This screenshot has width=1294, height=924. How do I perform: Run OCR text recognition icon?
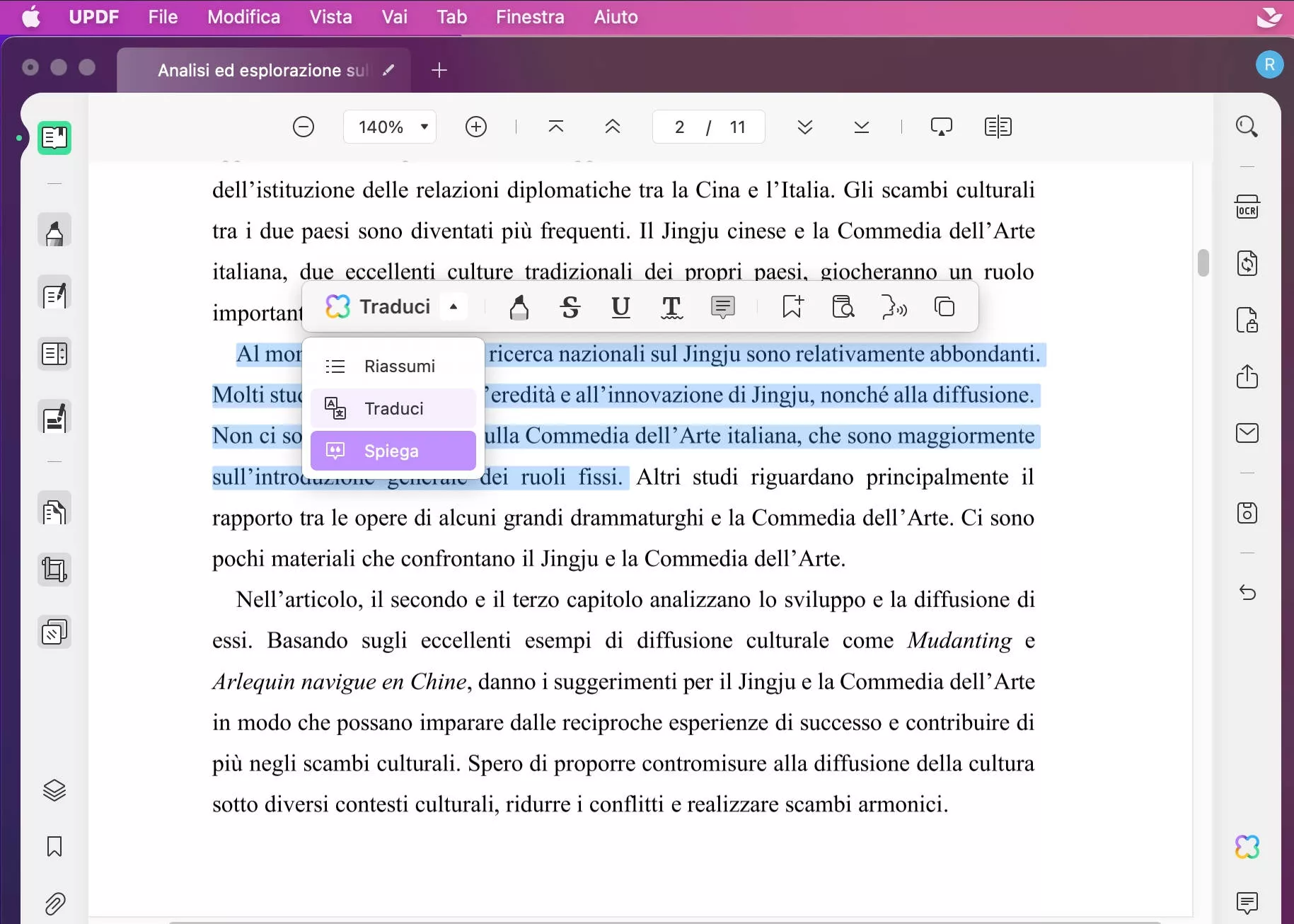point(1247,207)
